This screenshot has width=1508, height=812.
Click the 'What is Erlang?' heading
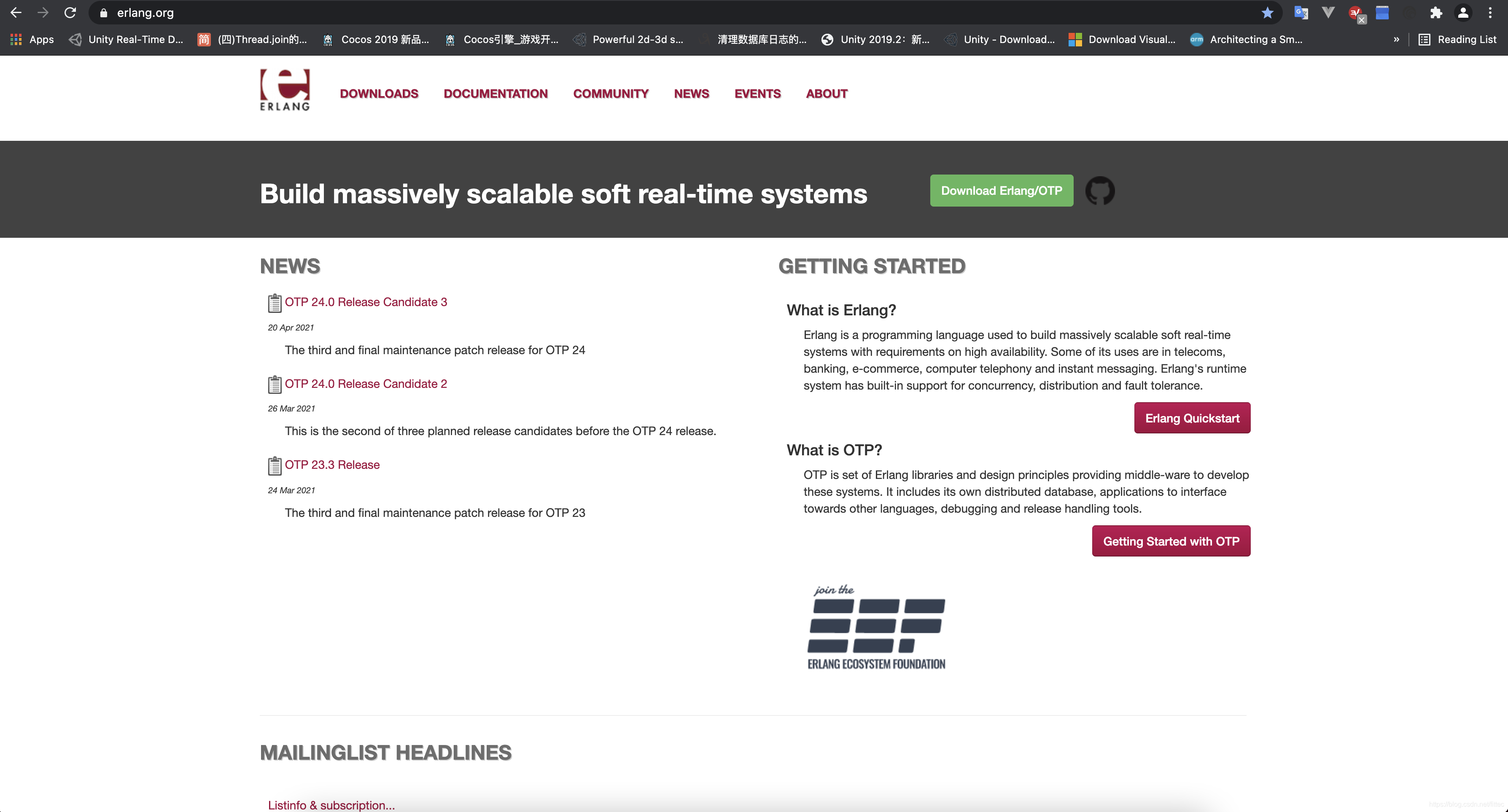841,310
